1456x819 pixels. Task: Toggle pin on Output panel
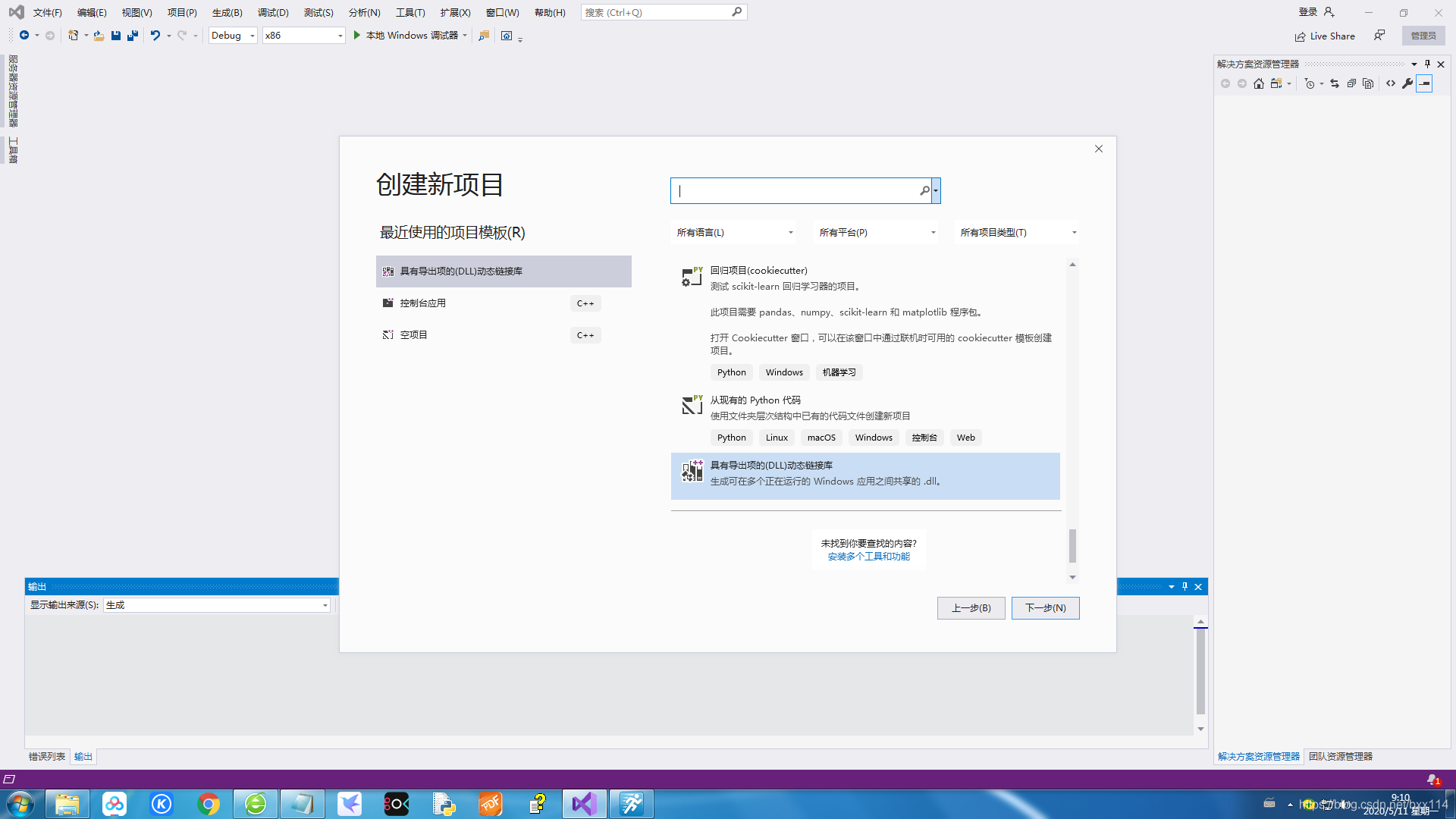[1185, 587]
